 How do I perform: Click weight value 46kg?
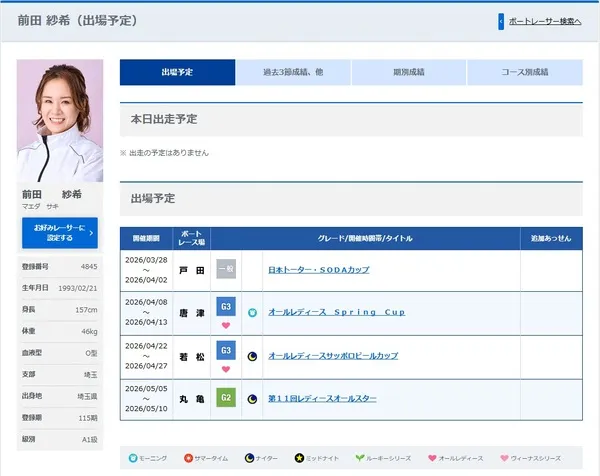pyautogui.click(x=89, y=331)
